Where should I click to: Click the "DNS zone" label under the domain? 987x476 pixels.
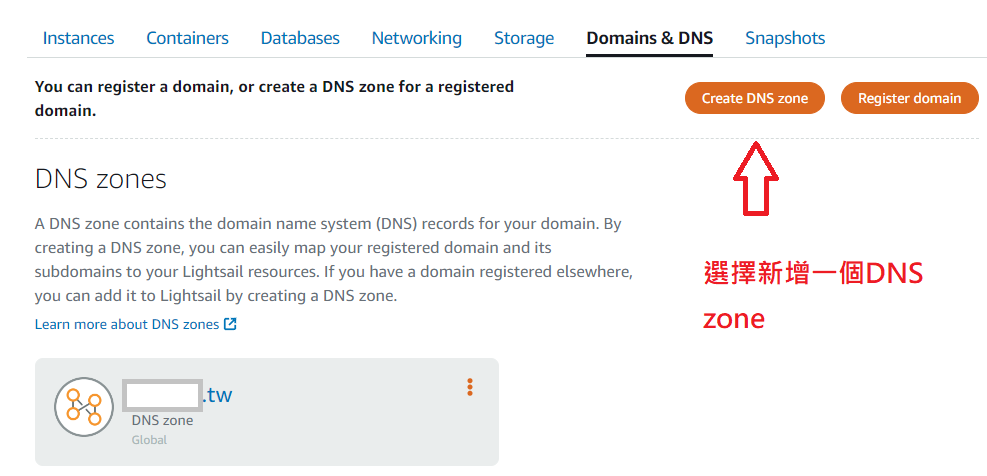(x=162, y=420)
